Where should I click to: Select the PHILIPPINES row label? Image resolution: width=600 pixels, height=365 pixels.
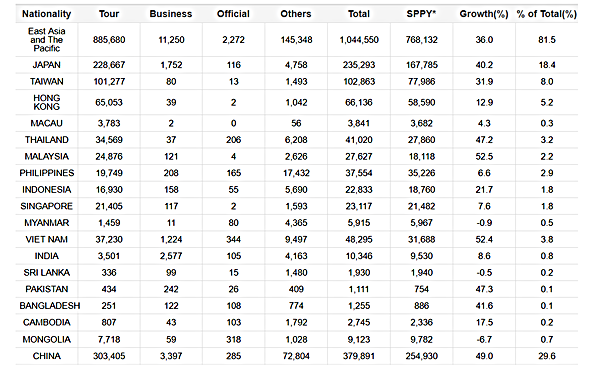[x=47, y=173]
